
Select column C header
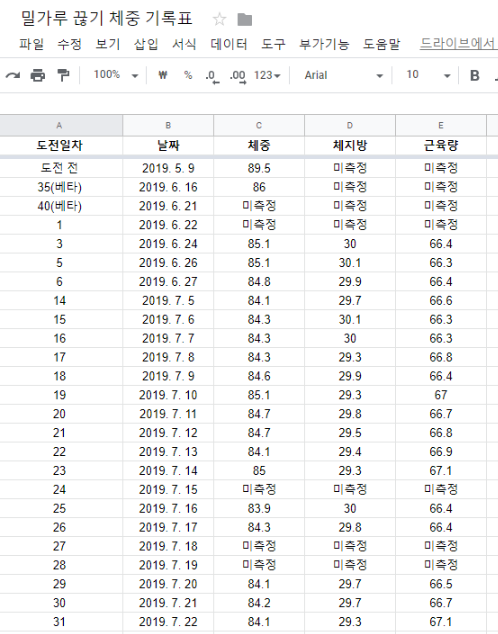coord(259,126)
